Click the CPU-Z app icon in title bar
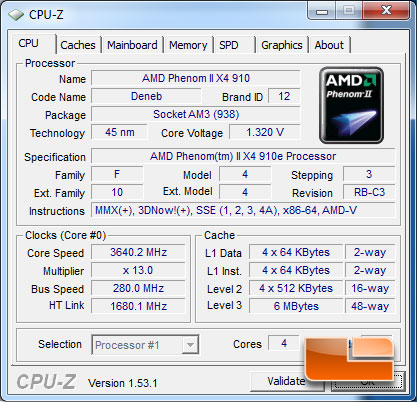417x402 pixels. pos(16,15)
